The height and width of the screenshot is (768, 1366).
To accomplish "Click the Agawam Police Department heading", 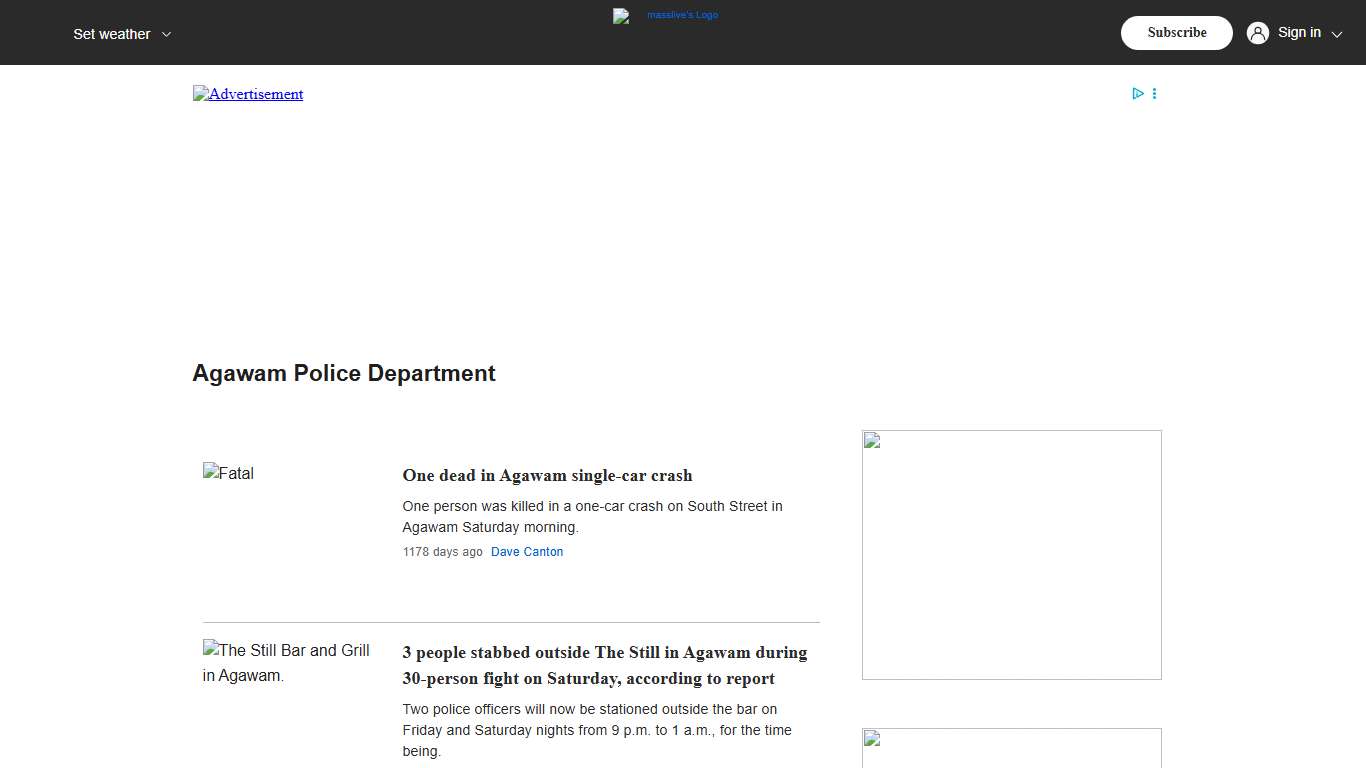I will [343, 373].
